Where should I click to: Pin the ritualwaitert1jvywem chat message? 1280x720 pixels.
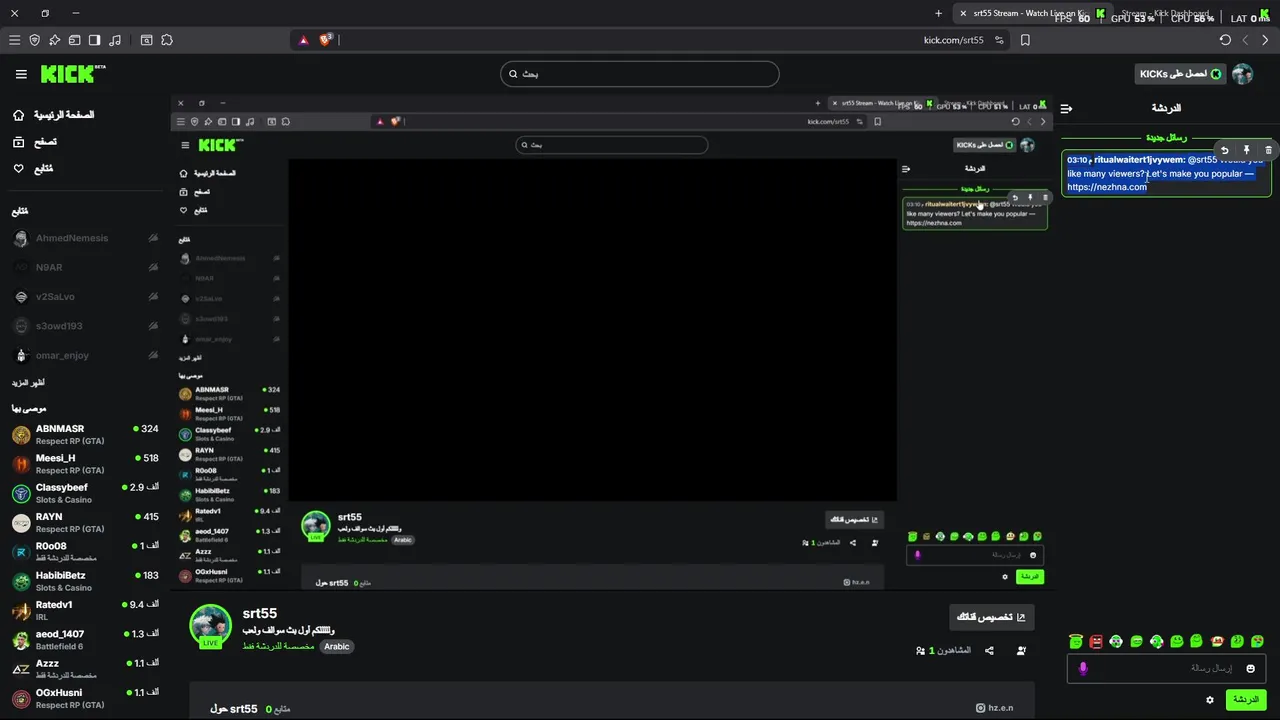pos(1247,150)
